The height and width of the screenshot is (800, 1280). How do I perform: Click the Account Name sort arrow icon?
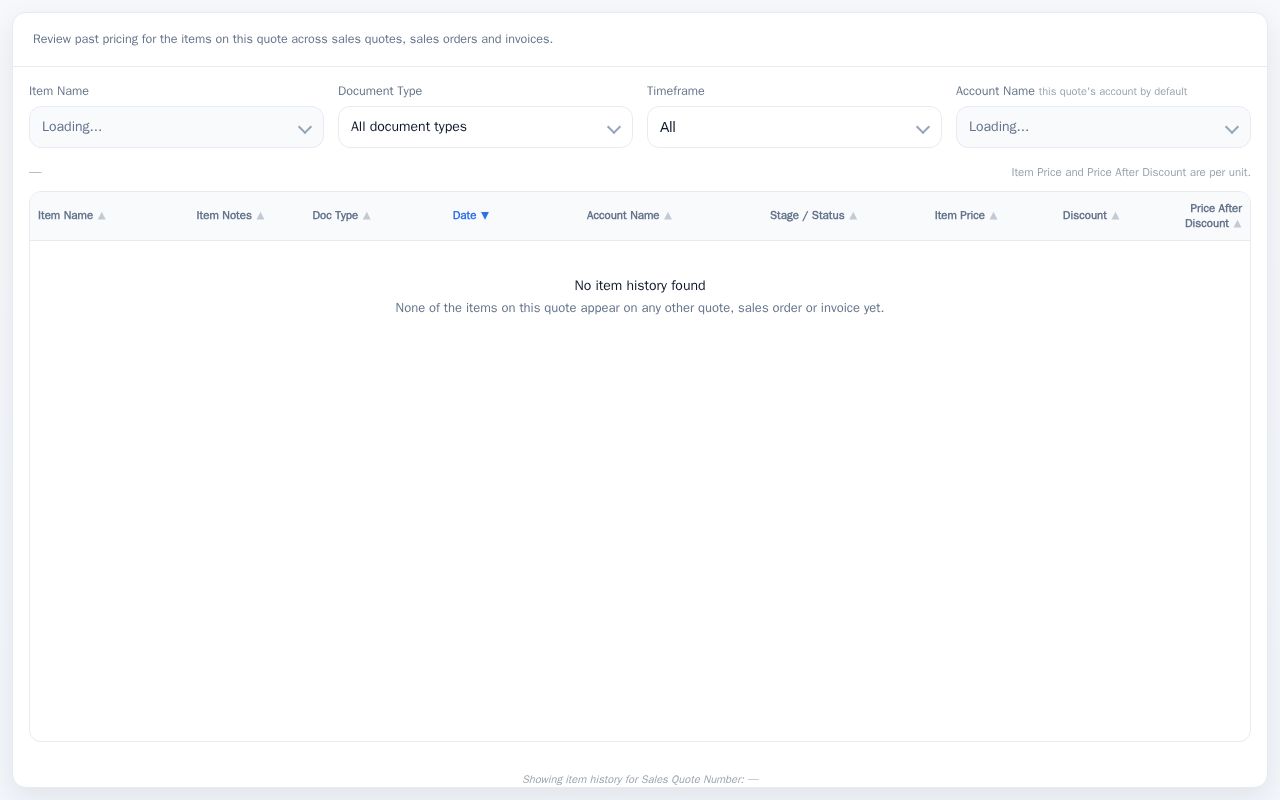coord(668,216)
